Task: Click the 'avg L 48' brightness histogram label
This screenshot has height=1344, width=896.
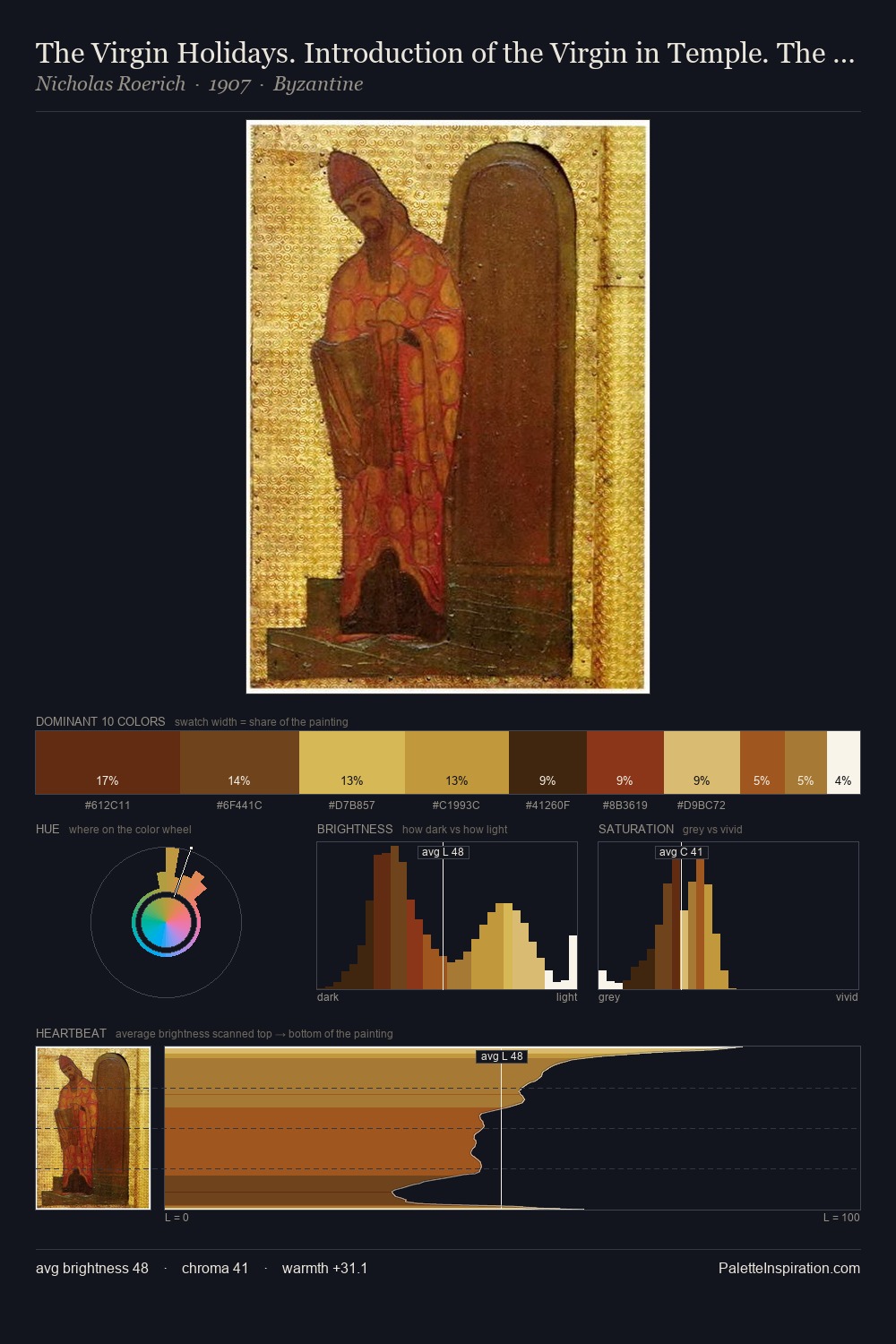Action: point(443,852)
